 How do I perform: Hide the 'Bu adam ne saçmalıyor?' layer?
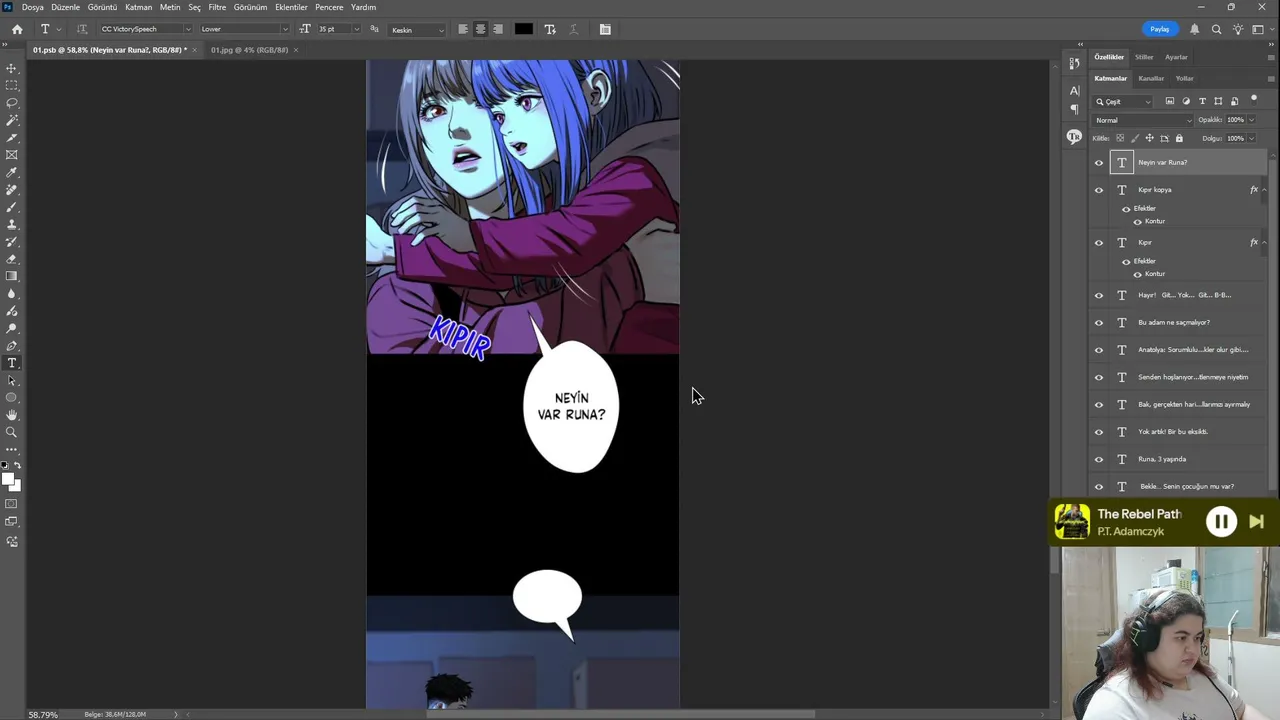point(1099,323)
